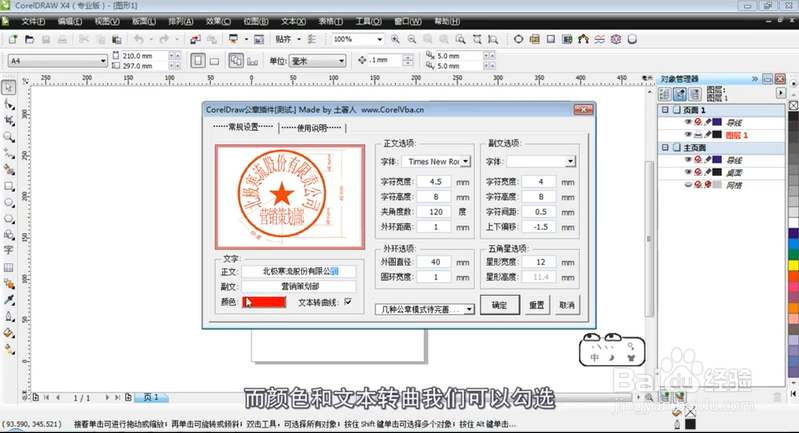Select the Crop tool in toolbox
The image size is (799, 433).
tap(9, 121)
